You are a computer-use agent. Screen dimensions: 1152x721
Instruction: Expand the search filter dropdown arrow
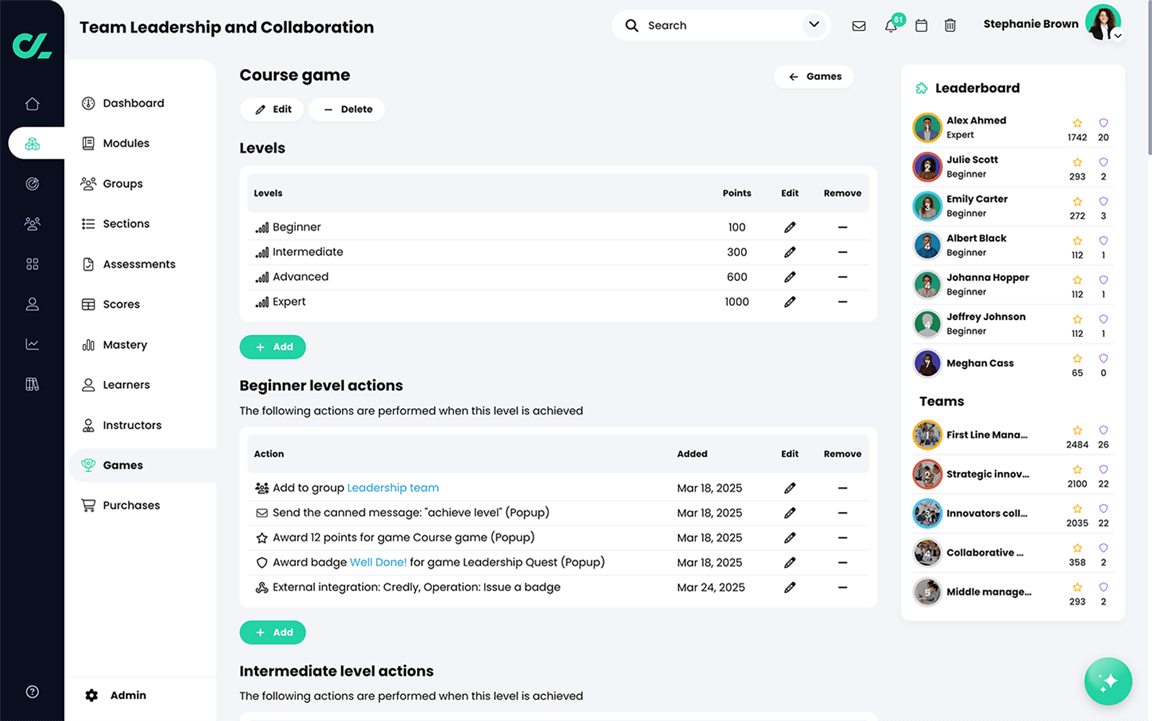coord(813,24)
